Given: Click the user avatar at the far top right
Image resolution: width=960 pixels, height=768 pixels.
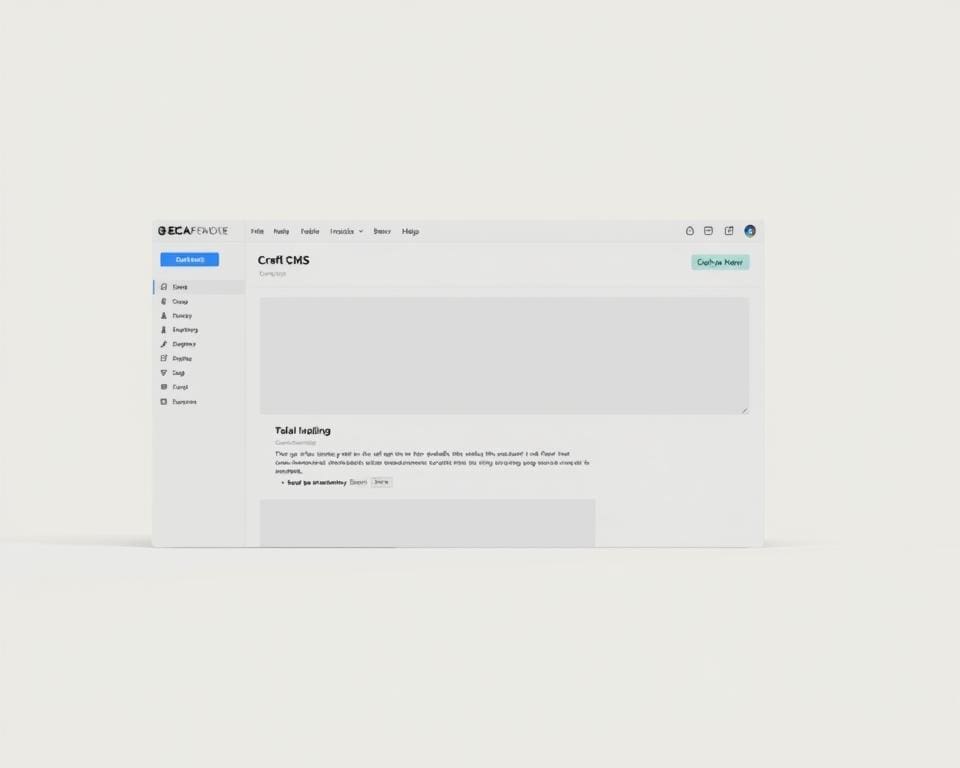Looking at the screenshot, I should (x=749, y=231).
